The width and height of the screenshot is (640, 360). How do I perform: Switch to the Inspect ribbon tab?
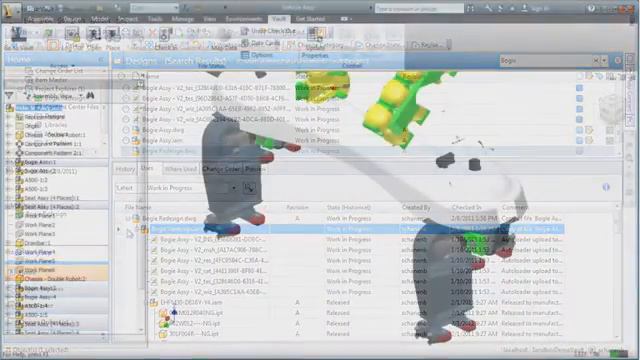(128, 19)
